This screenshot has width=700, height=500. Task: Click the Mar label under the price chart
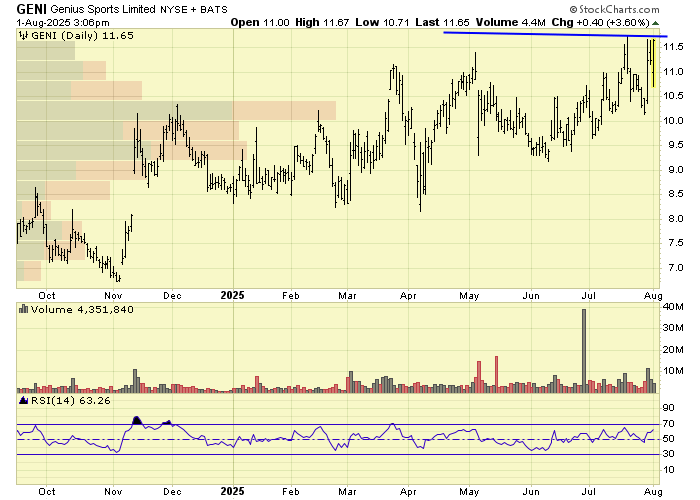pos(347,296)
